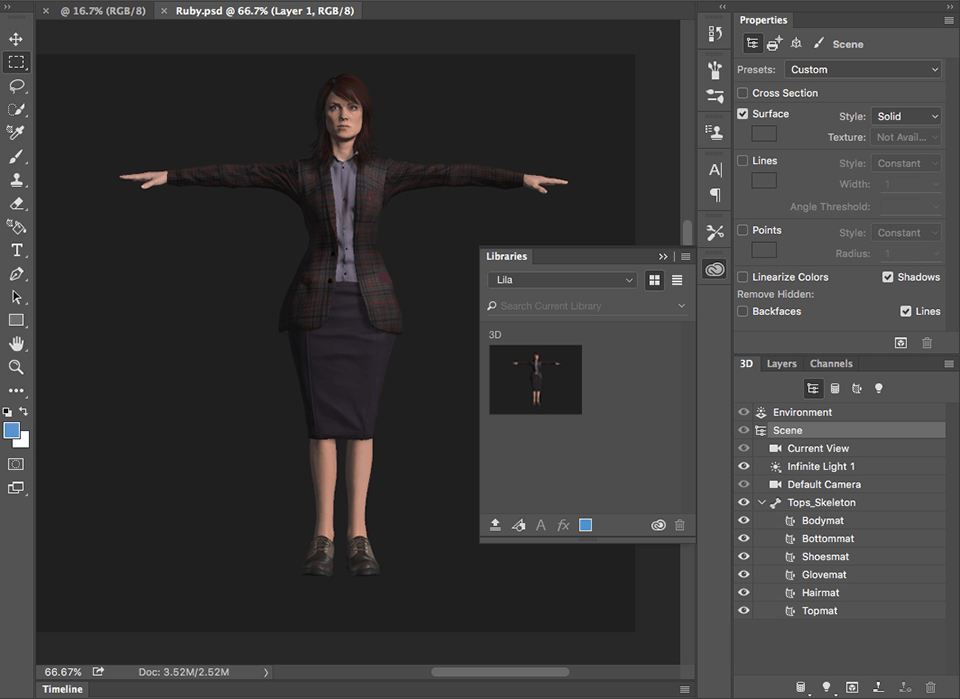Screen dimensions: 960x699
Task: Collapse the Tops_Skeleton group
Action: (761, 502)
